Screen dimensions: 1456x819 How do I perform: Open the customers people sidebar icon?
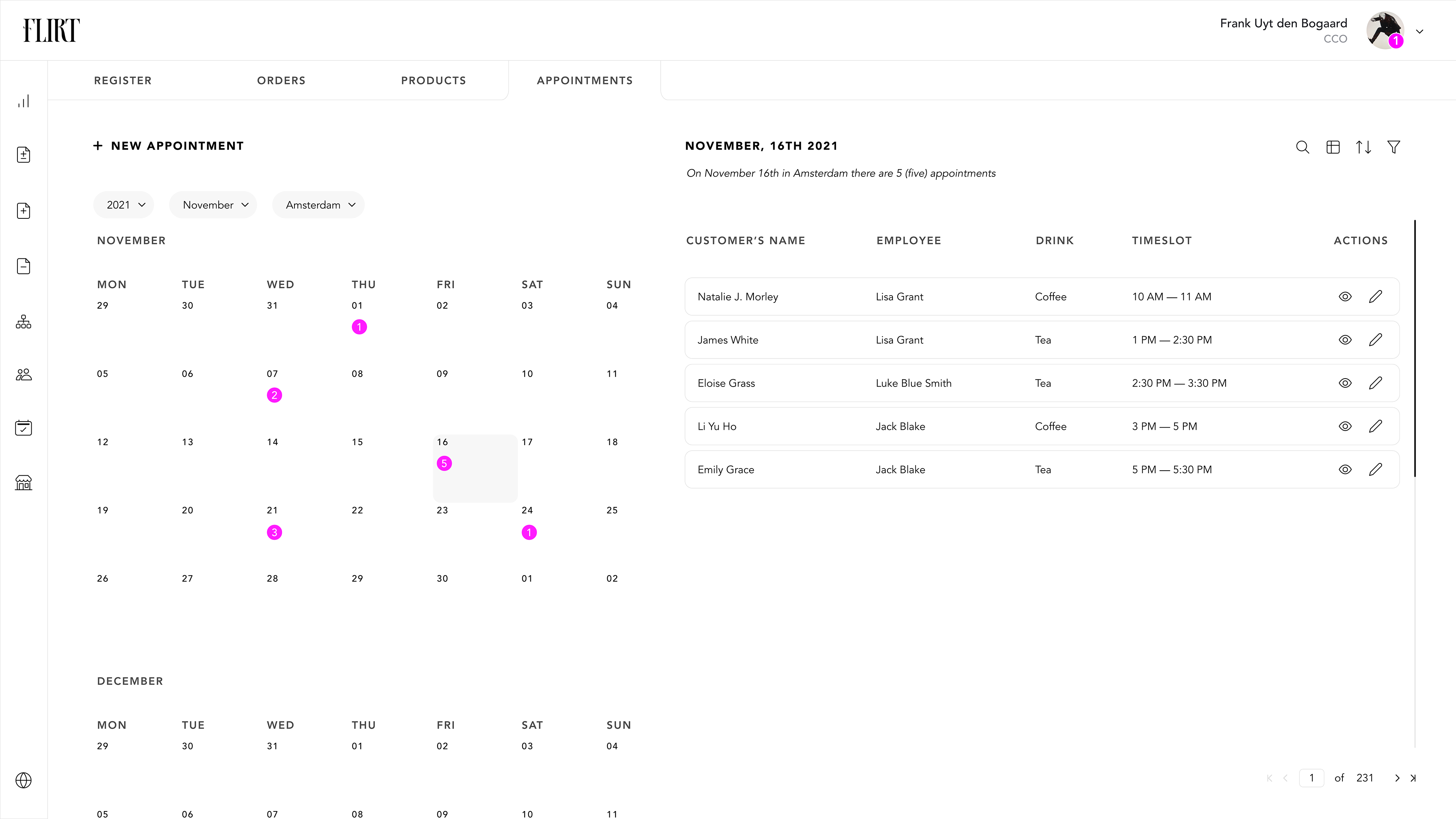point(23,375)
